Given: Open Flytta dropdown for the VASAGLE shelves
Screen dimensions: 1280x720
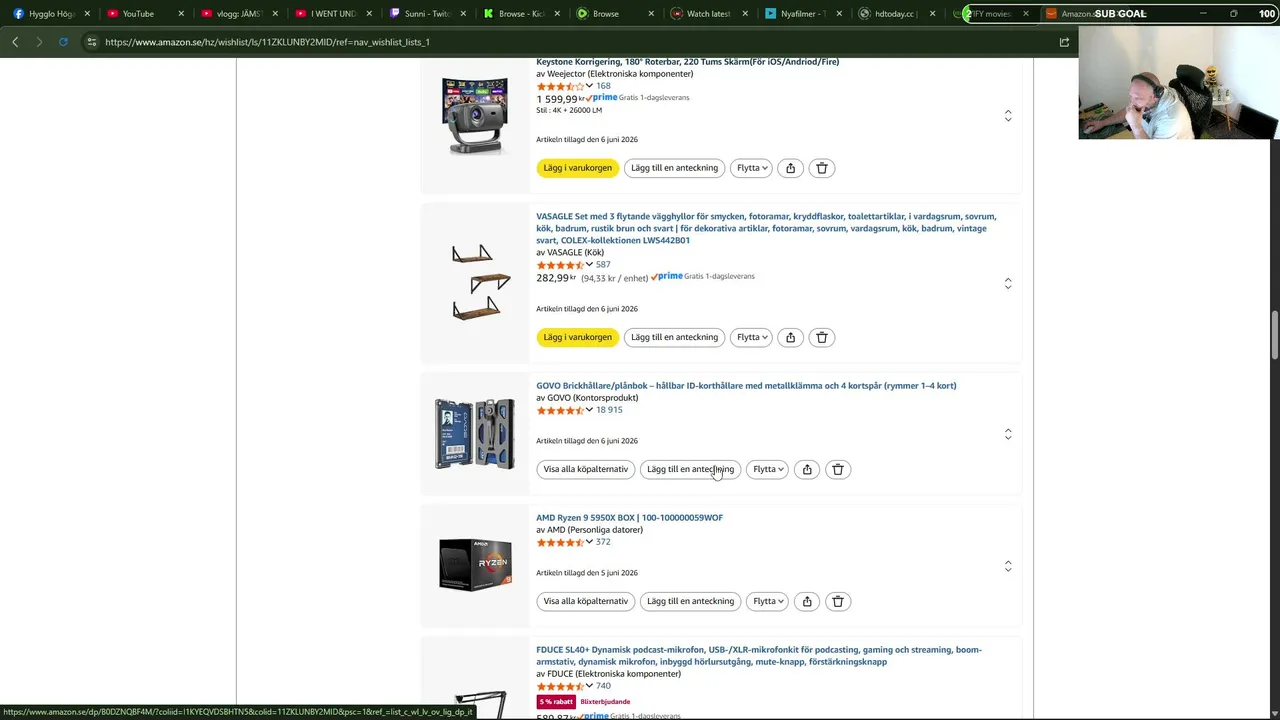Looking at the screenshot, I should point(751,337).
